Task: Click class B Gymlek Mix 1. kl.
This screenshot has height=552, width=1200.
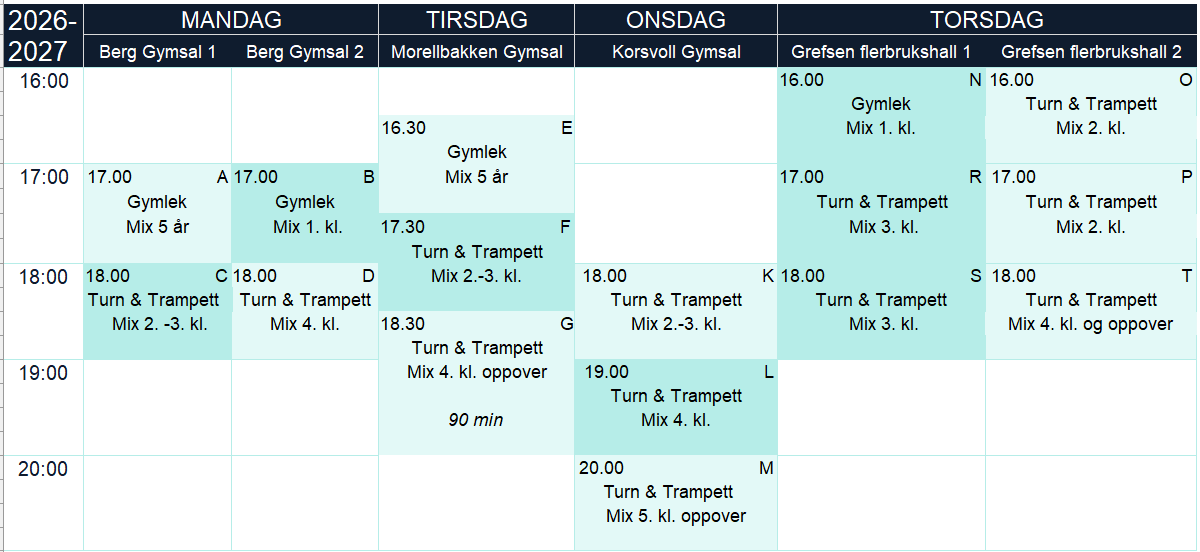Action: click(305, 213)
